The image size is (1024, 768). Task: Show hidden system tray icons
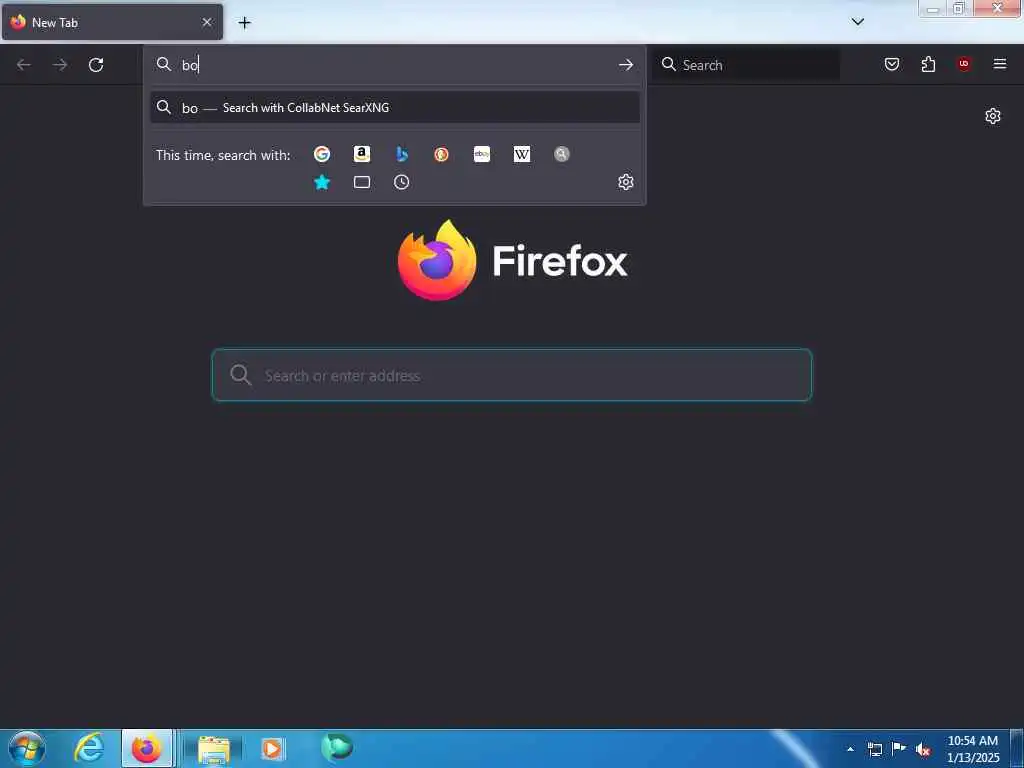[850, 749]
